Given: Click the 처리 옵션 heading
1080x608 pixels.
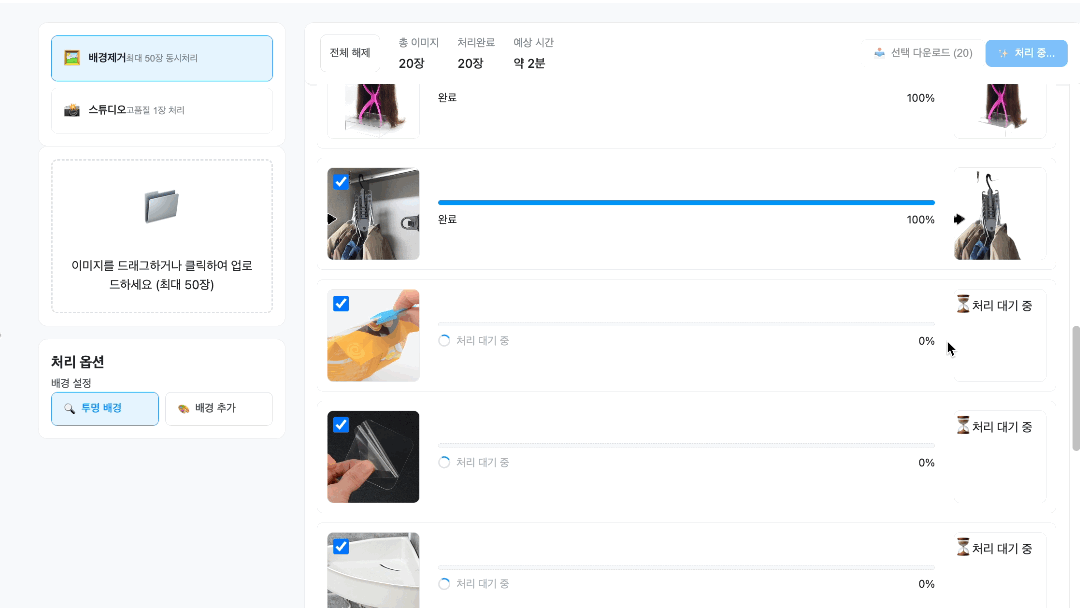Looking at the screenshot, I should tap(77, 361).
